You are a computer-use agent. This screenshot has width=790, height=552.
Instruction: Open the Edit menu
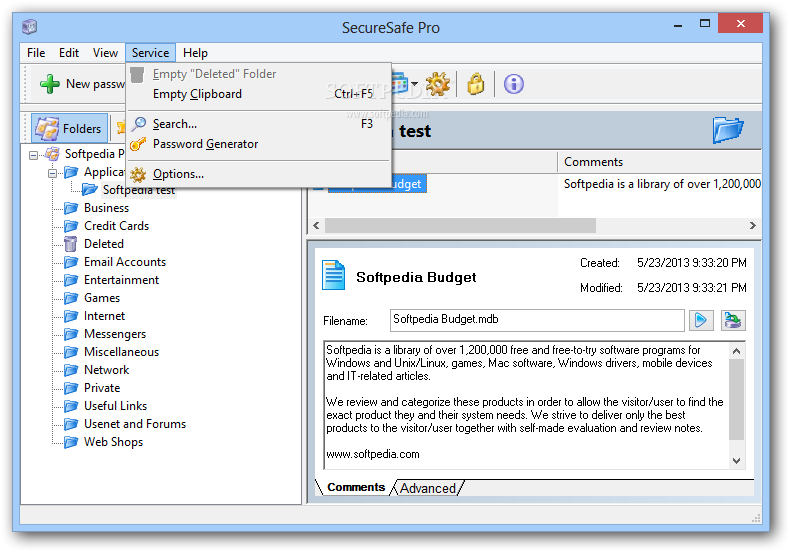[x=69, y=53]
